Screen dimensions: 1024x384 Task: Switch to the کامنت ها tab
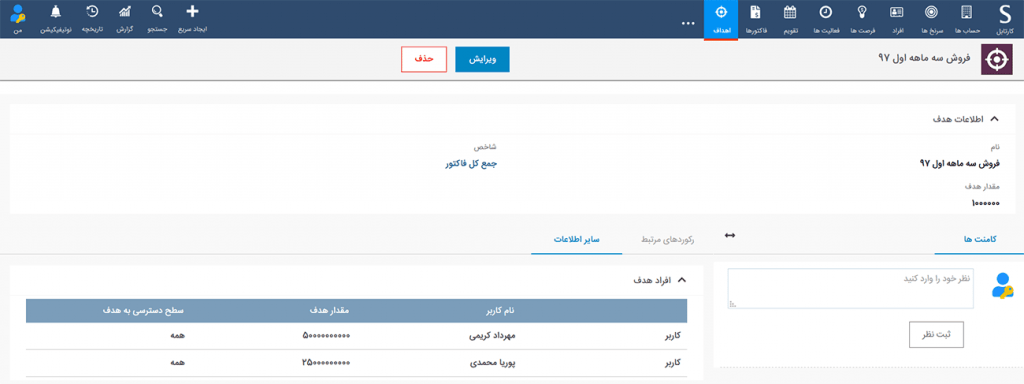tap(979, 240)
